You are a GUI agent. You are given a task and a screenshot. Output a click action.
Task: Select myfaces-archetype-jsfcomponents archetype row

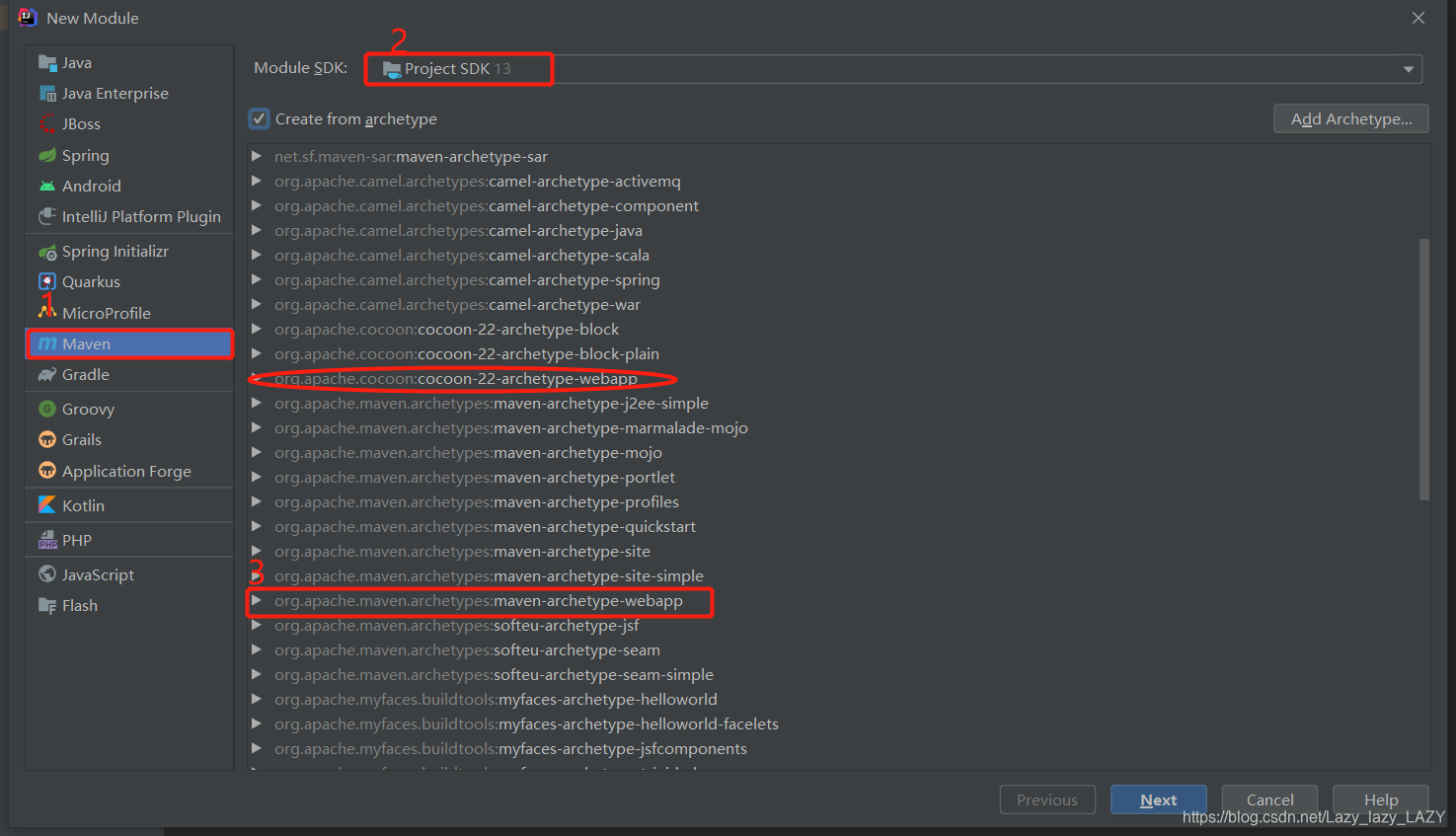point(839,748)
